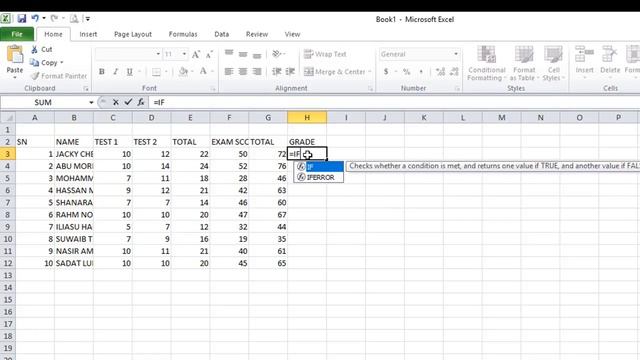Switch to the Insert tab
Image resolution: width=640 pixels, height=360 pixels.
88,34
